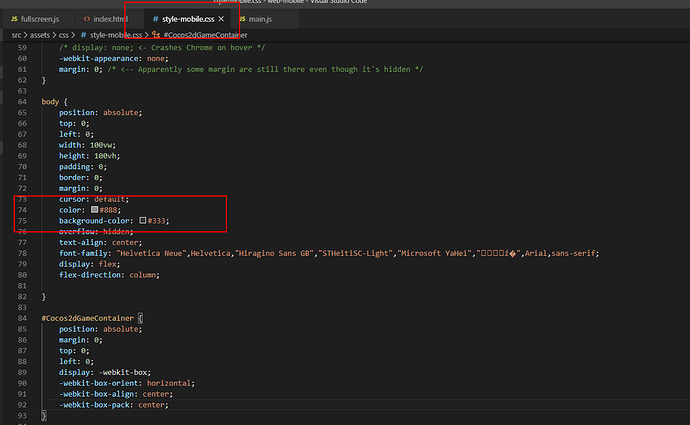
Task: Close the style-mobile.css editor tab
Action: pos(220,19)
